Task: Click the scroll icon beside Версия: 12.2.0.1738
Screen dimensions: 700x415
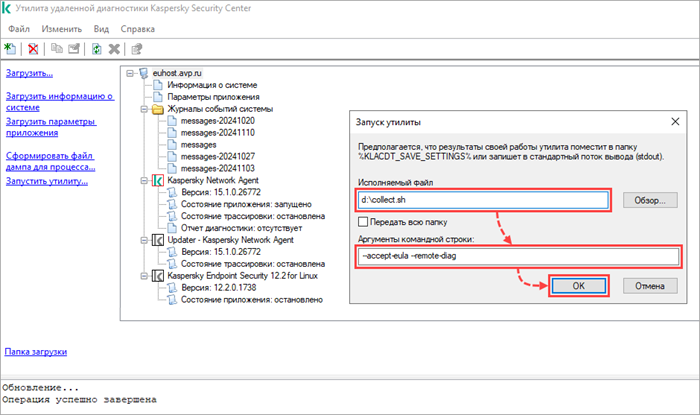Action: (172, 288)
